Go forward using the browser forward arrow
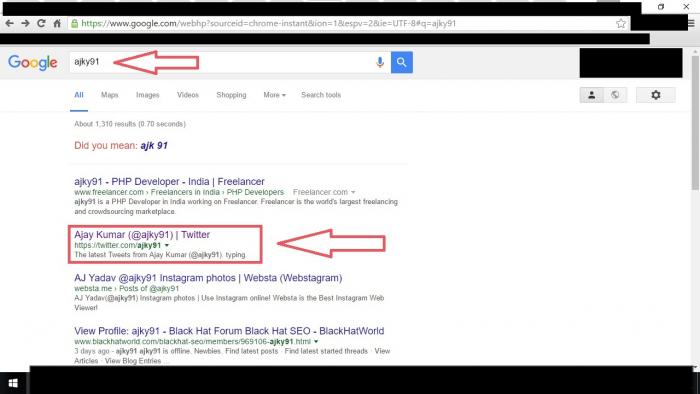The height and width of the screenshot is (394, 700). (x=25, y=23)
